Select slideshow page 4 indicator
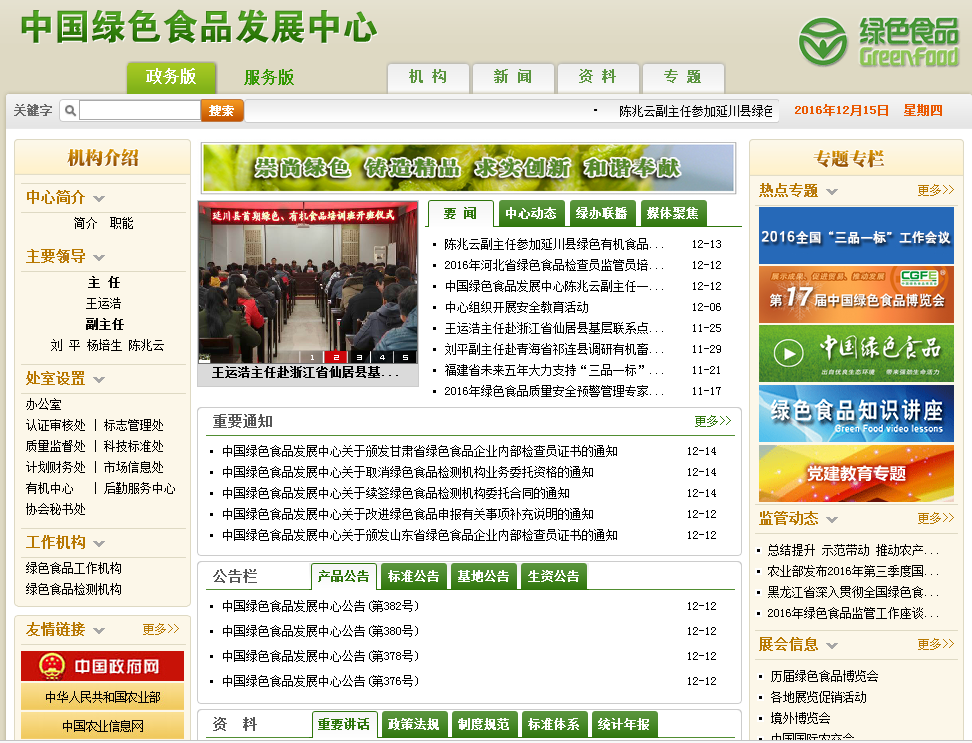 (382, 357)
